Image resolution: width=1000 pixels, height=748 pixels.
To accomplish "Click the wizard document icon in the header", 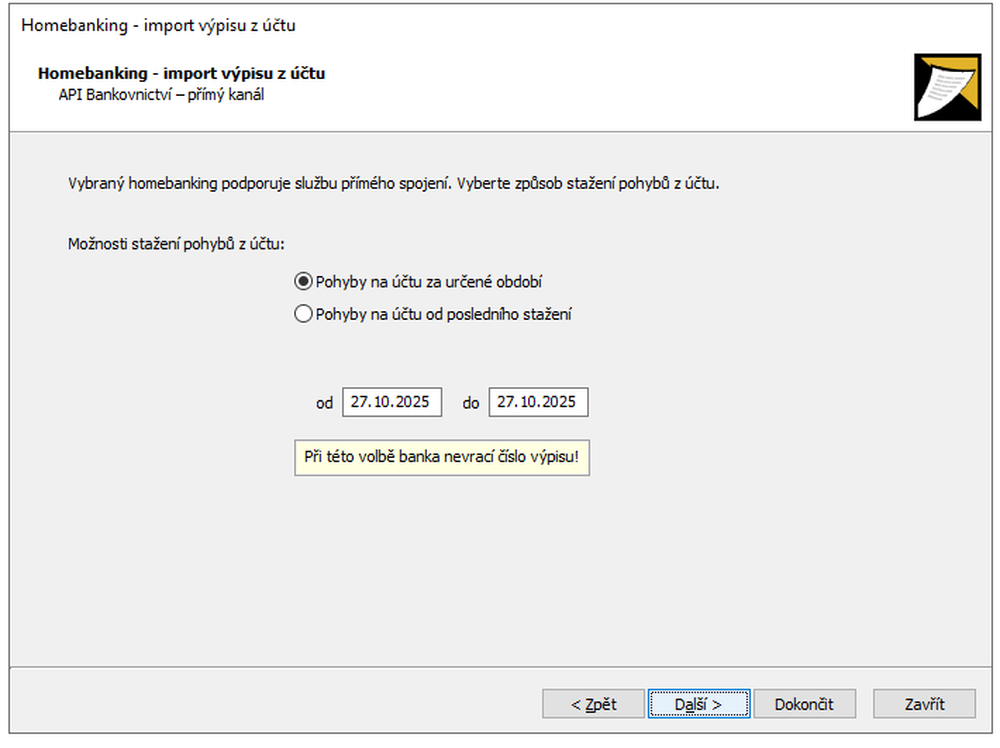I will (947, 86).
